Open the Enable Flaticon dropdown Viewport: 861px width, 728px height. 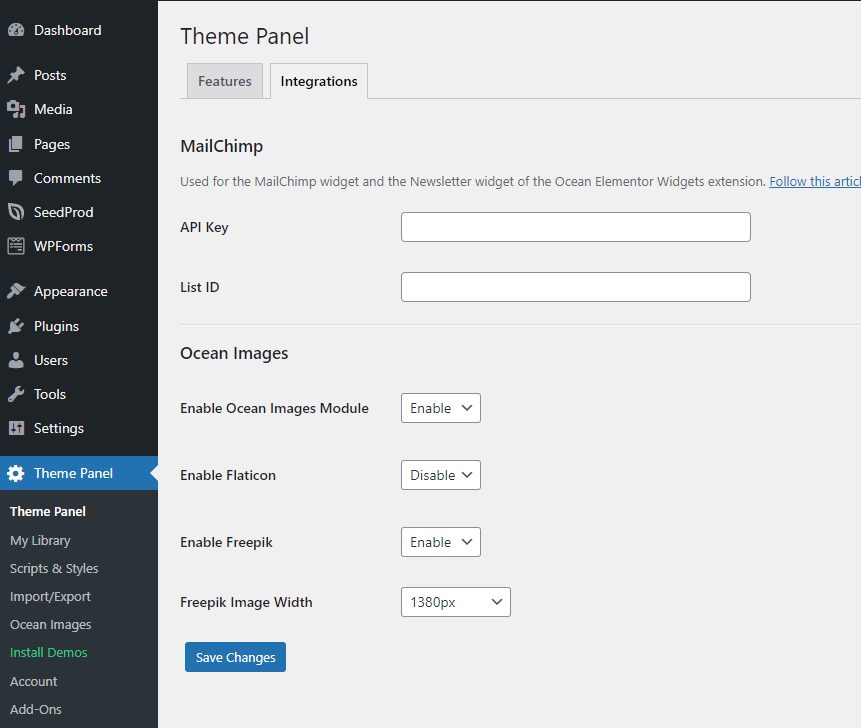441,475
